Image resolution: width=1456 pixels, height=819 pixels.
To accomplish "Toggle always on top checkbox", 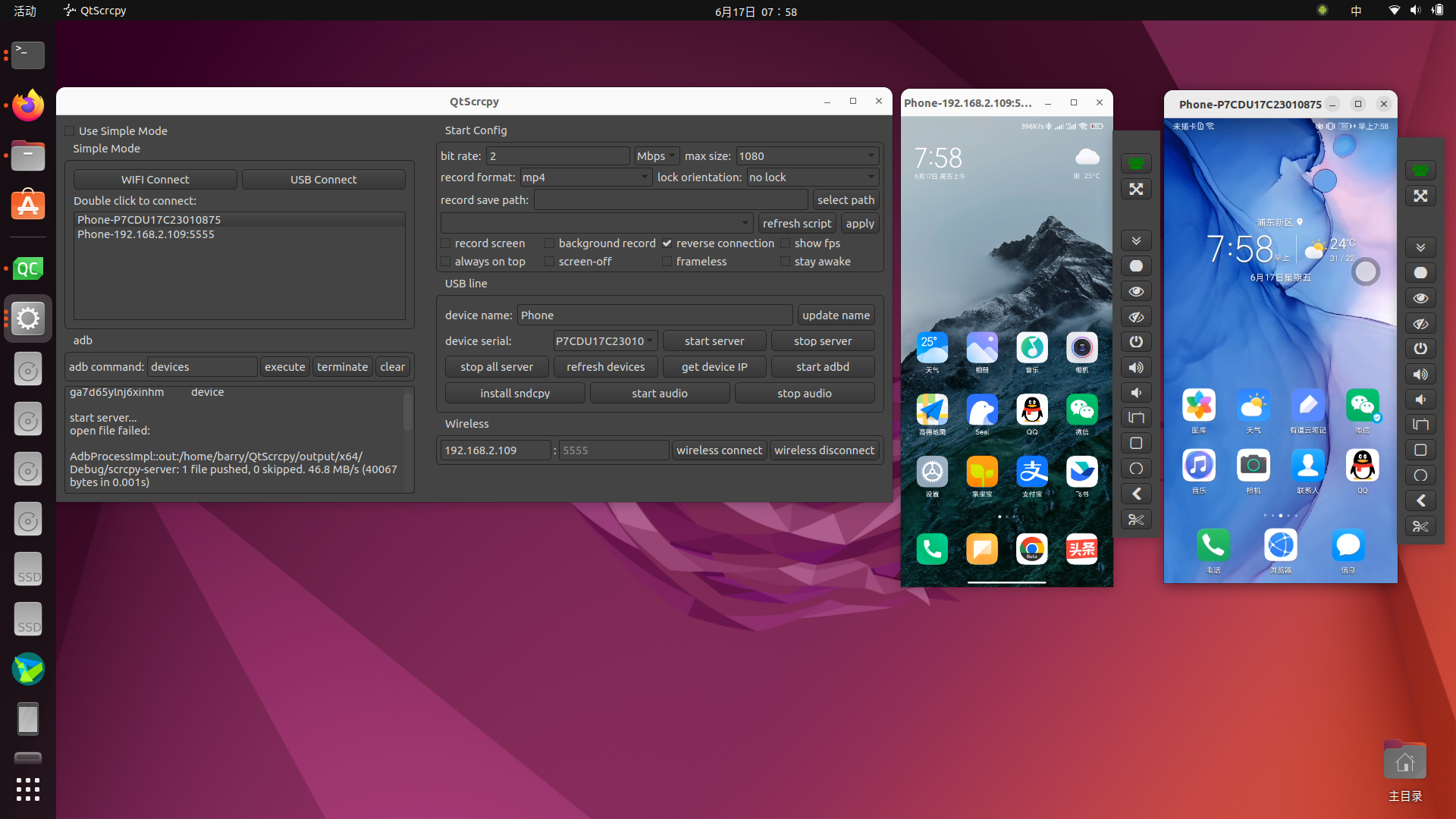I will pyautogui.click(x=447, y=261).
